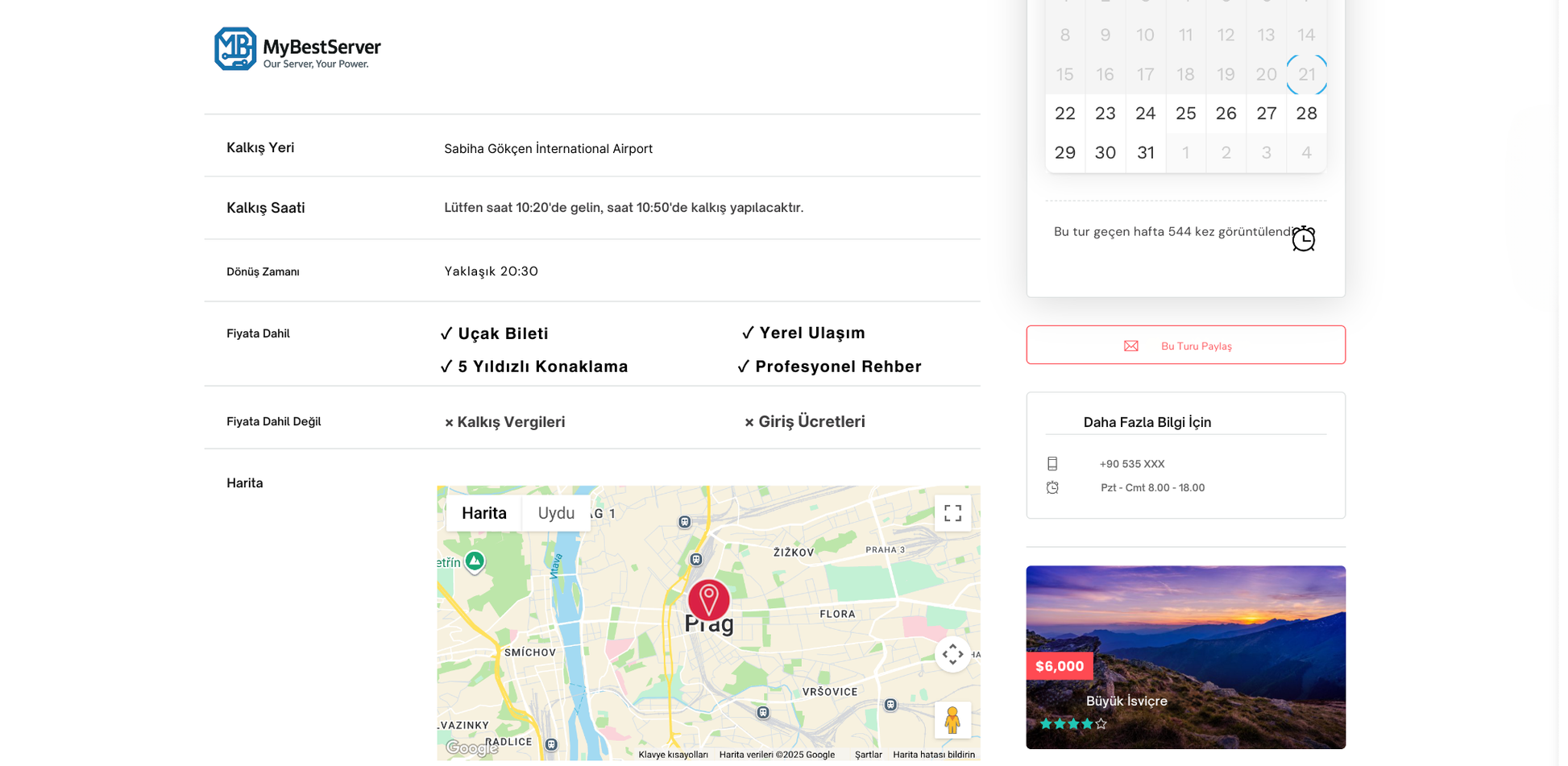Click the envelope icon in share button
The height and width of the screenshot is (766, 1568).
click(x=1131, y=346)
